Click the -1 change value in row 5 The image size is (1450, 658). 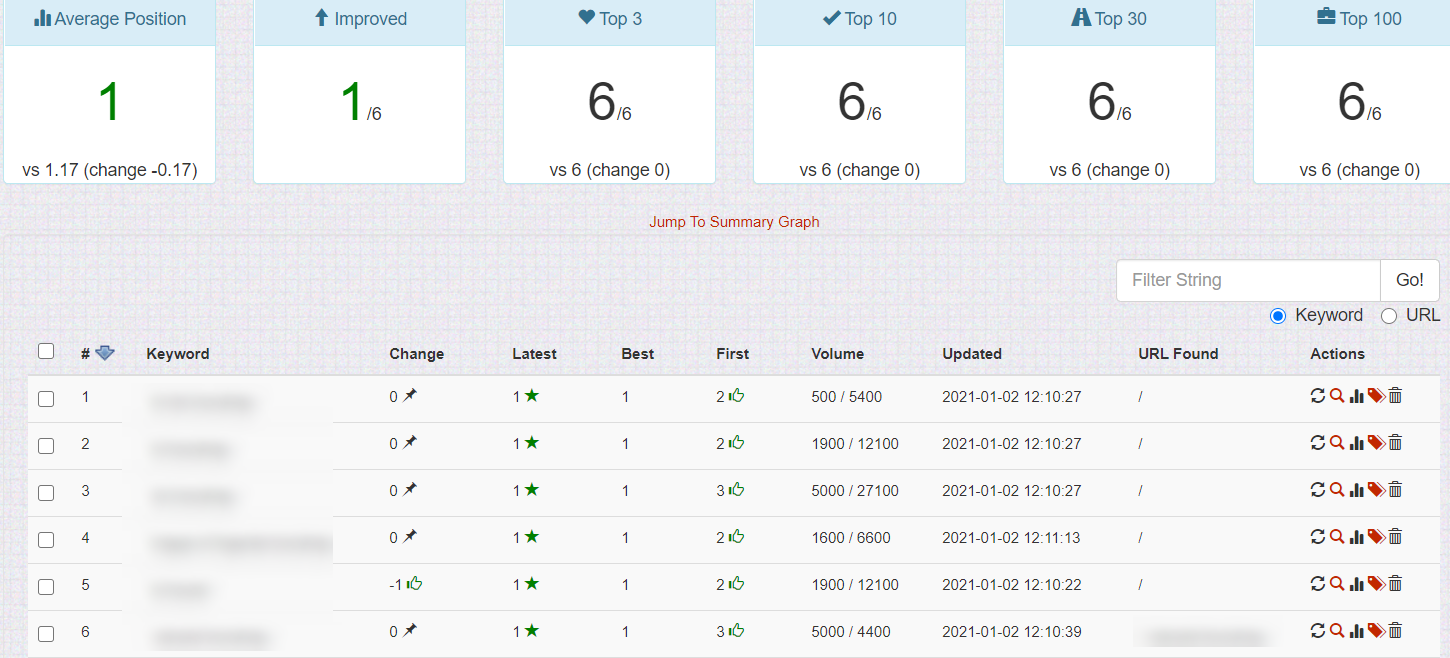(395, 585)
